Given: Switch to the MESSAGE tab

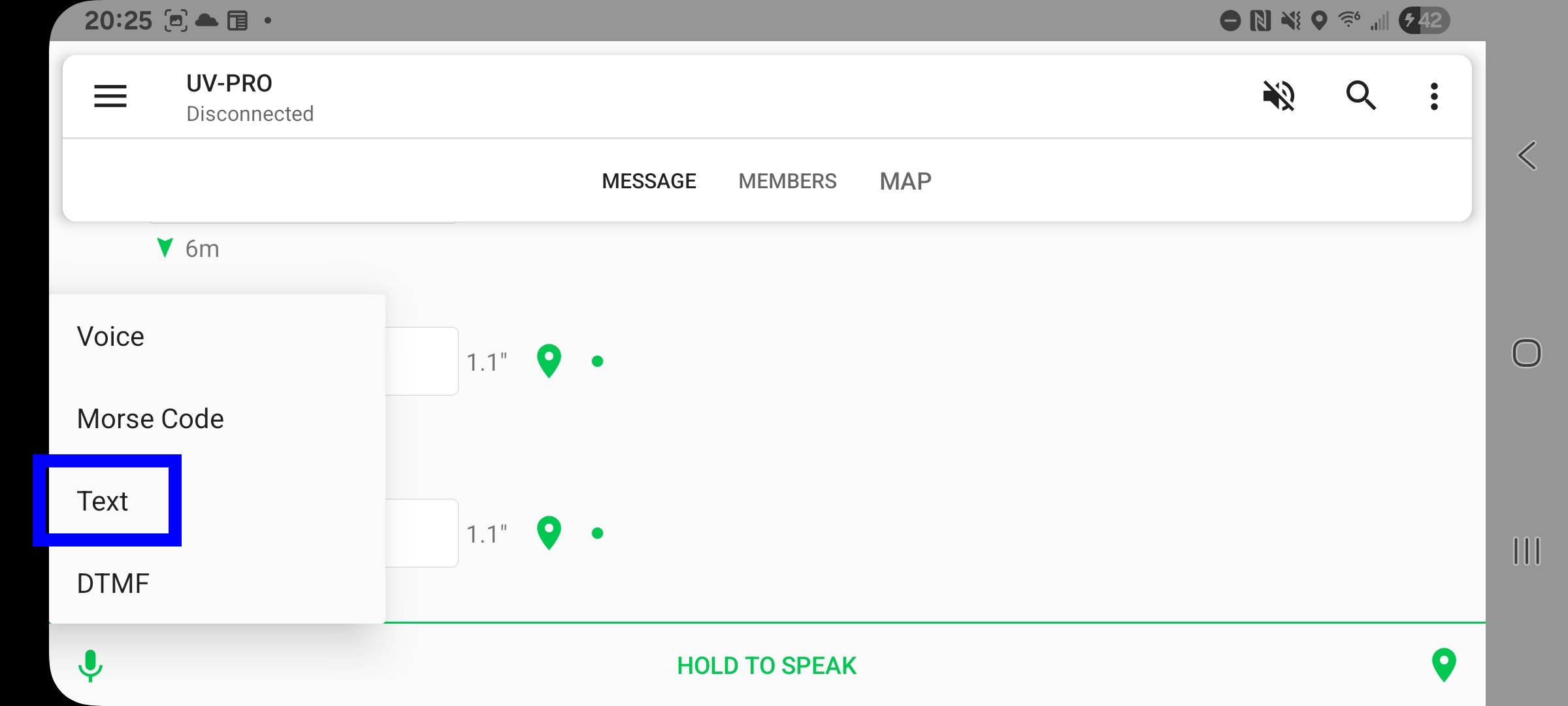Looking at the screenshot, I should (649, 181).
